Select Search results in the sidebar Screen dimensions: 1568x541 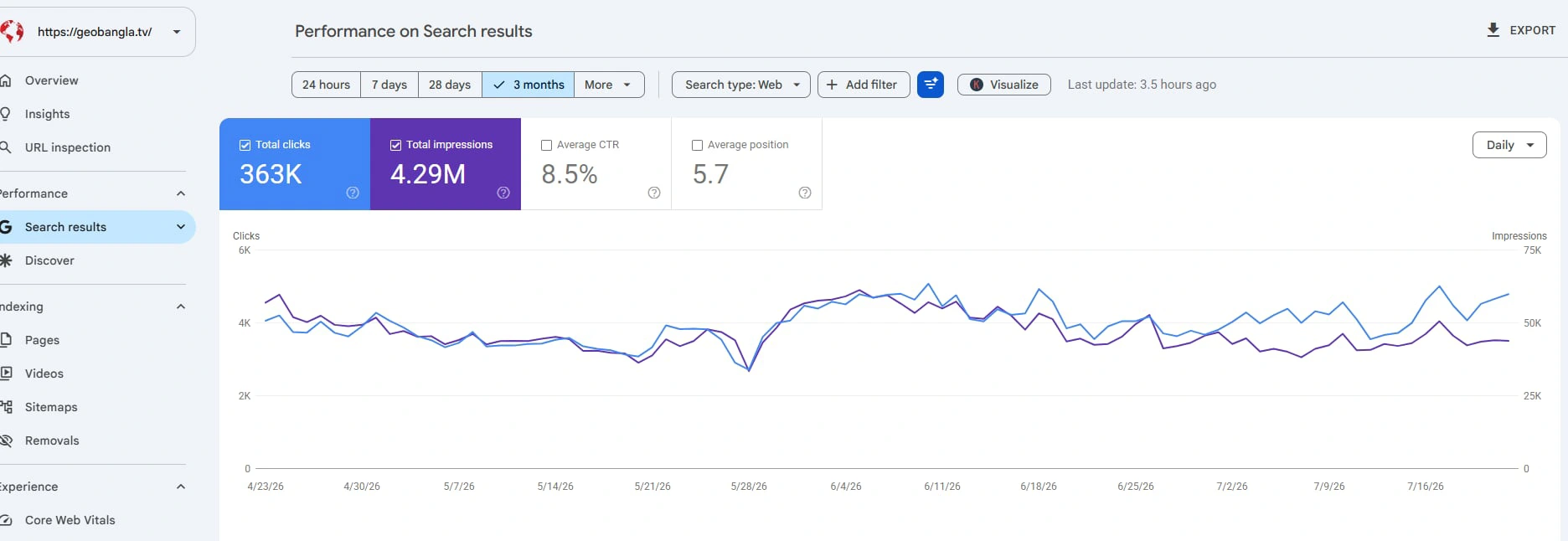65,227
